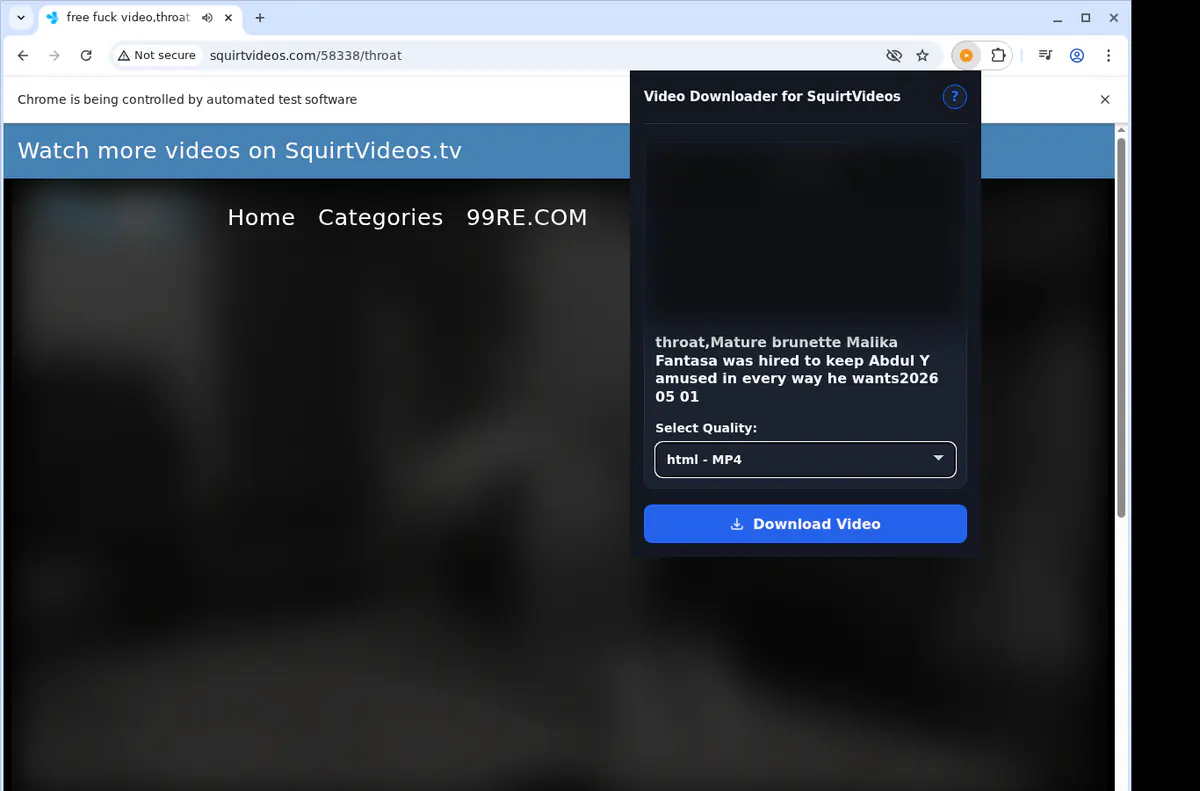Image resolution: width=1200 pixels, height=791 pixels.
Task: Open a new tab
Action: click(x=260, y=18)
